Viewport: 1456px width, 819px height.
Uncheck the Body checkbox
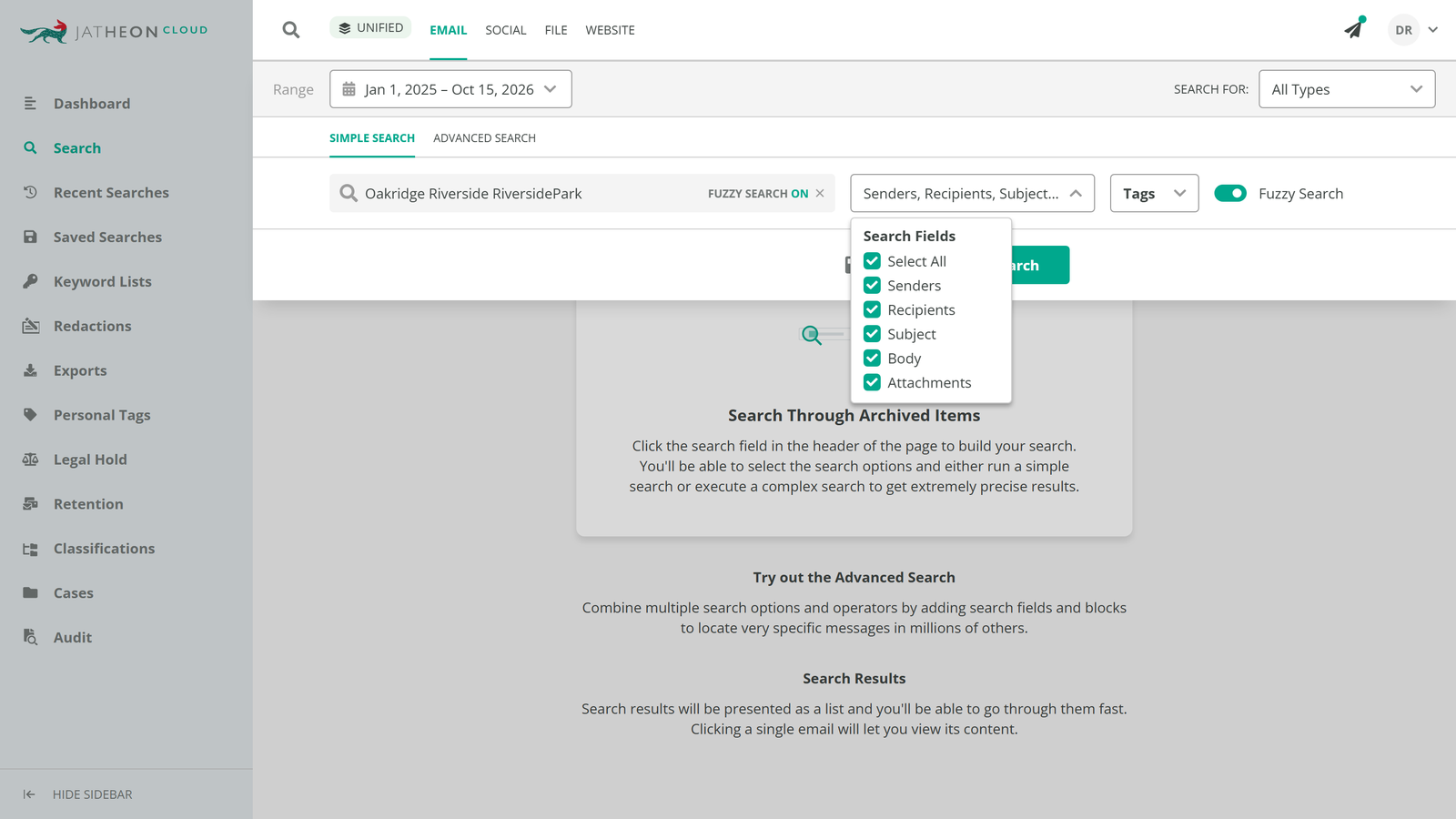872,358
